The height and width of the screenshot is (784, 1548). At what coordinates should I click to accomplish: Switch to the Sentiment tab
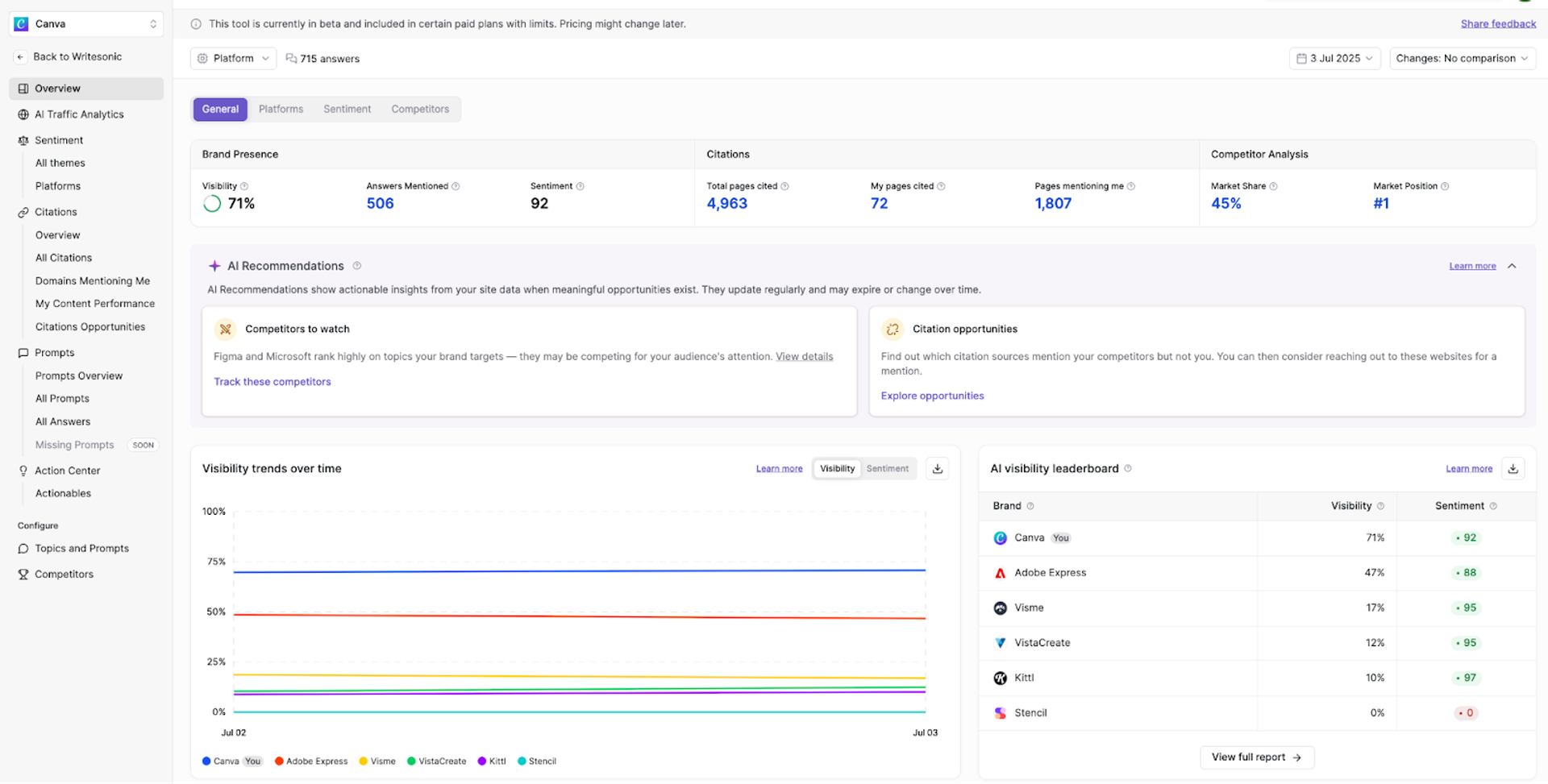point(347,110)
